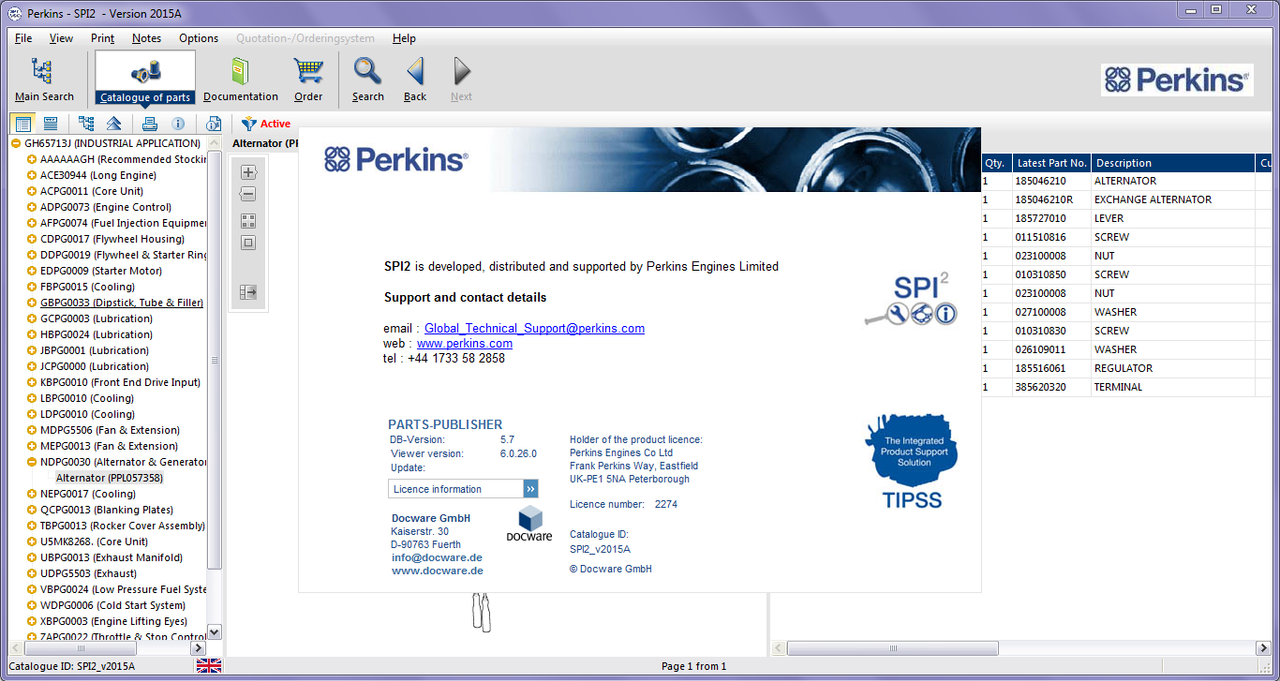The height and width of the screenshot is (681, 1280).
Task: Click the Global_Technical_Support@perkins.com email link
Action: pyautogui.click(x=534, y=328)
